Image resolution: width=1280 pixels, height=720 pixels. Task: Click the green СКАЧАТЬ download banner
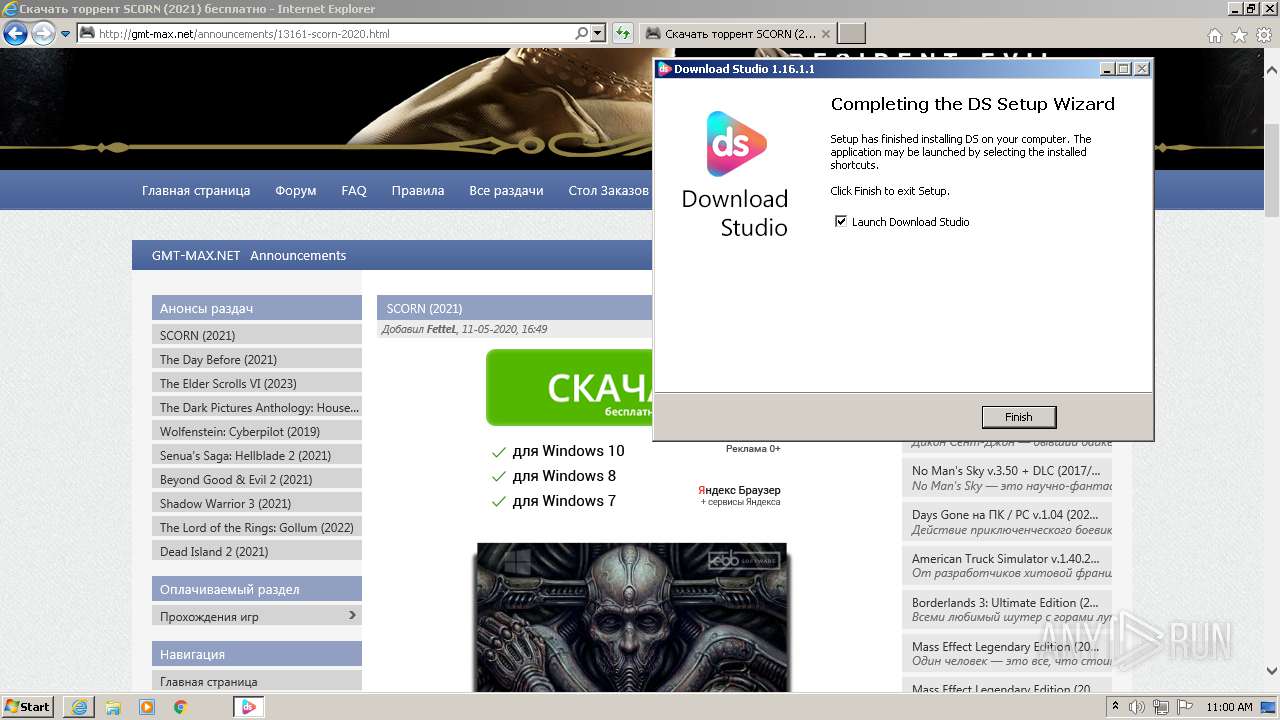[569, 387]
